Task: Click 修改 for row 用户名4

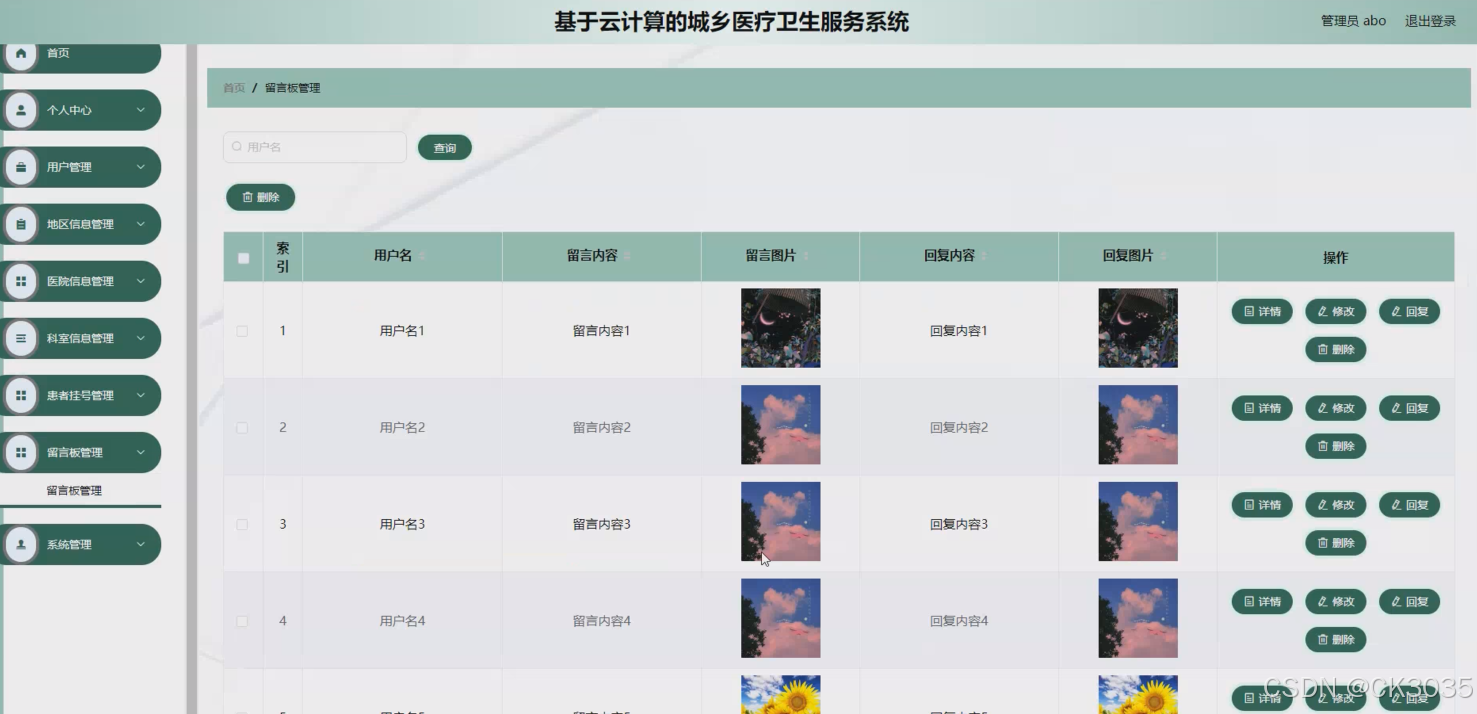Action: (x=1336, y=601)
